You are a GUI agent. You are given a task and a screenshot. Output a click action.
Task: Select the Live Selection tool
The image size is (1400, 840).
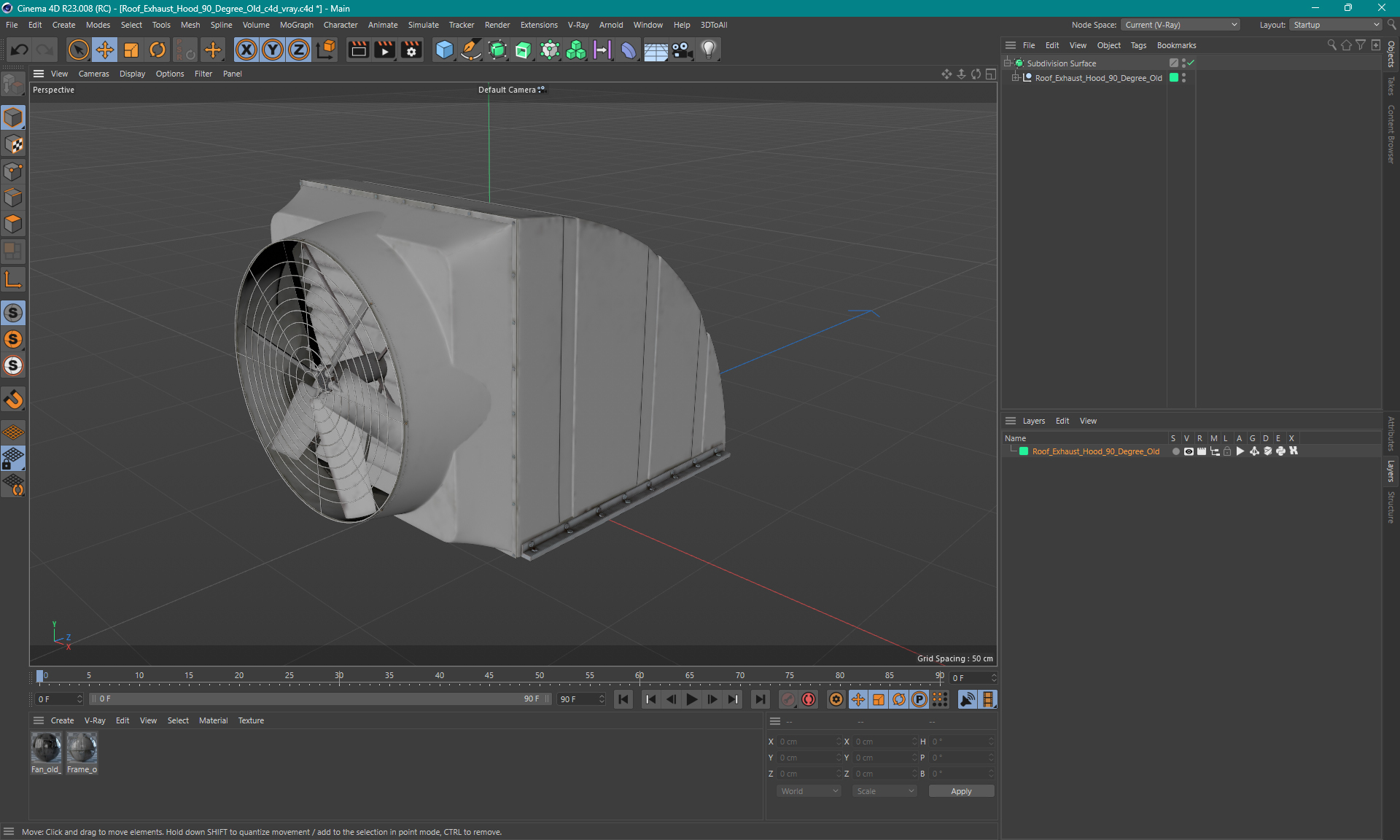pyautogui.click(x=78, y=50)
